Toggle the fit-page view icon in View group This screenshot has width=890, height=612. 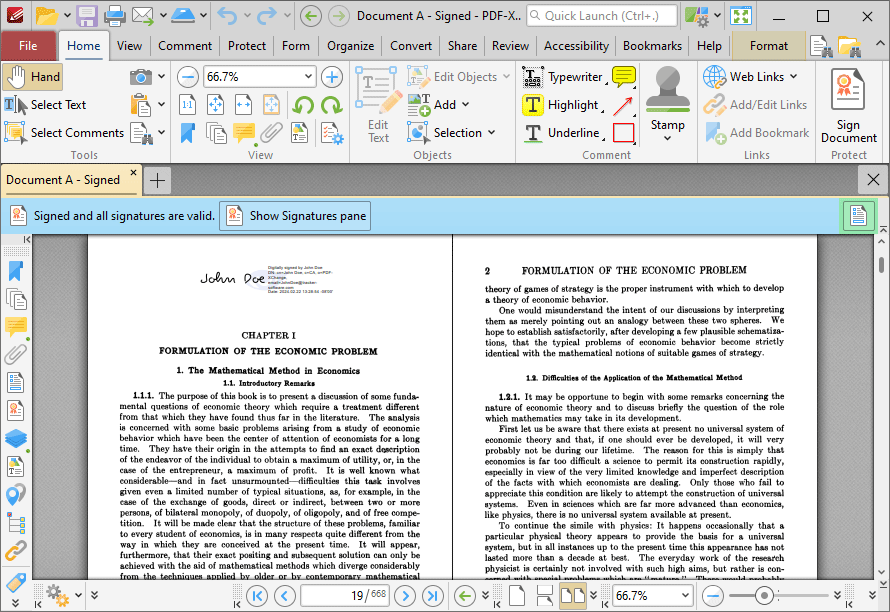click(x=215, y=104)
